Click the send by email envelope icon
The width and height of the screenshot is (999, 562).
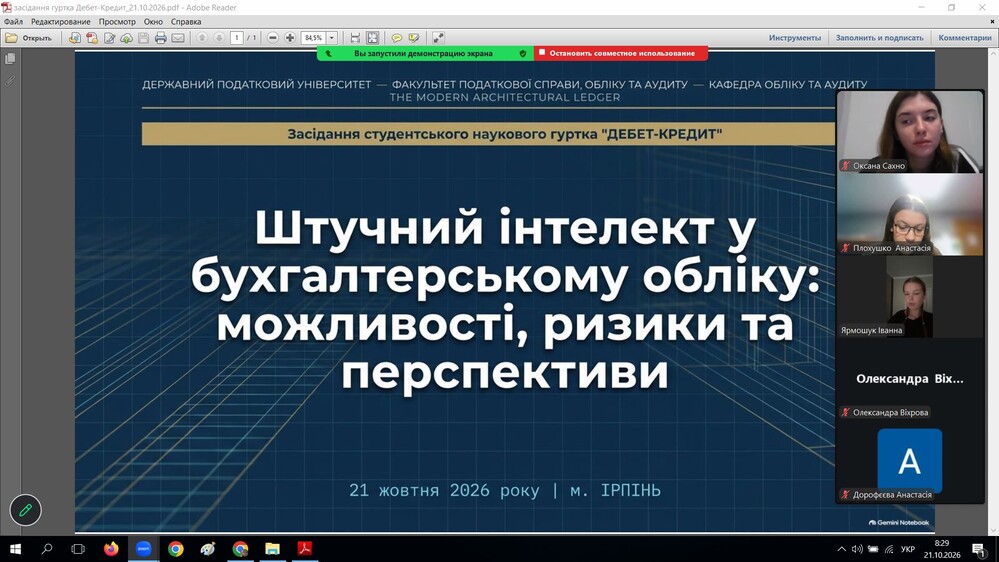tap(178, 38)
